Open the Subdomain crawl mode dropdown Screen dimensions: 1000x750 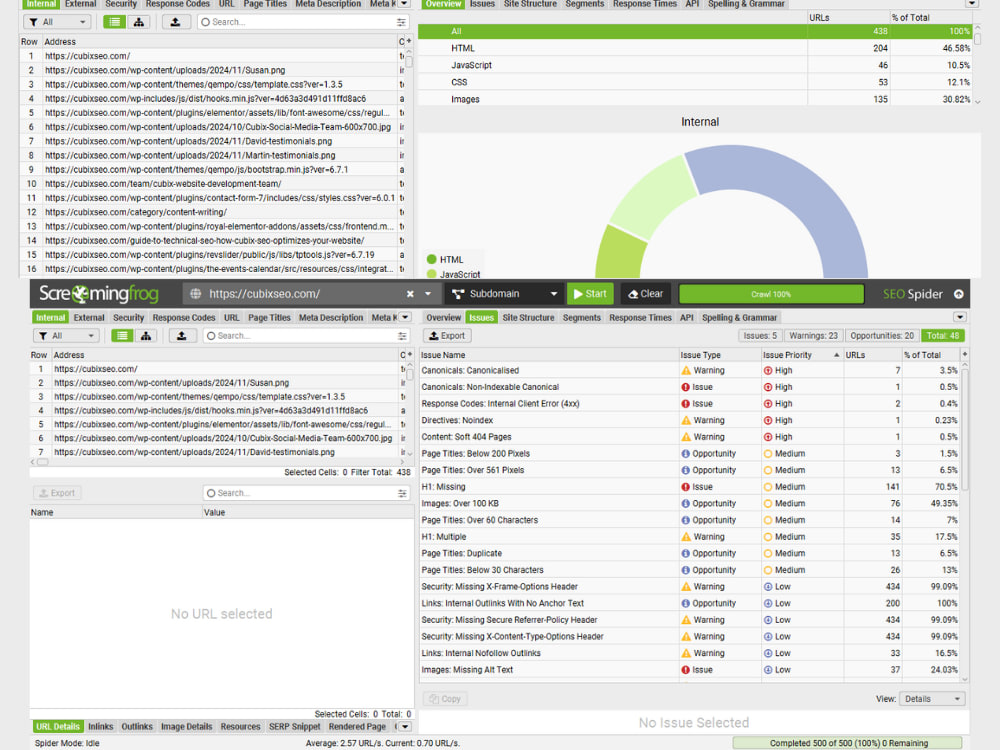[504, 294]
